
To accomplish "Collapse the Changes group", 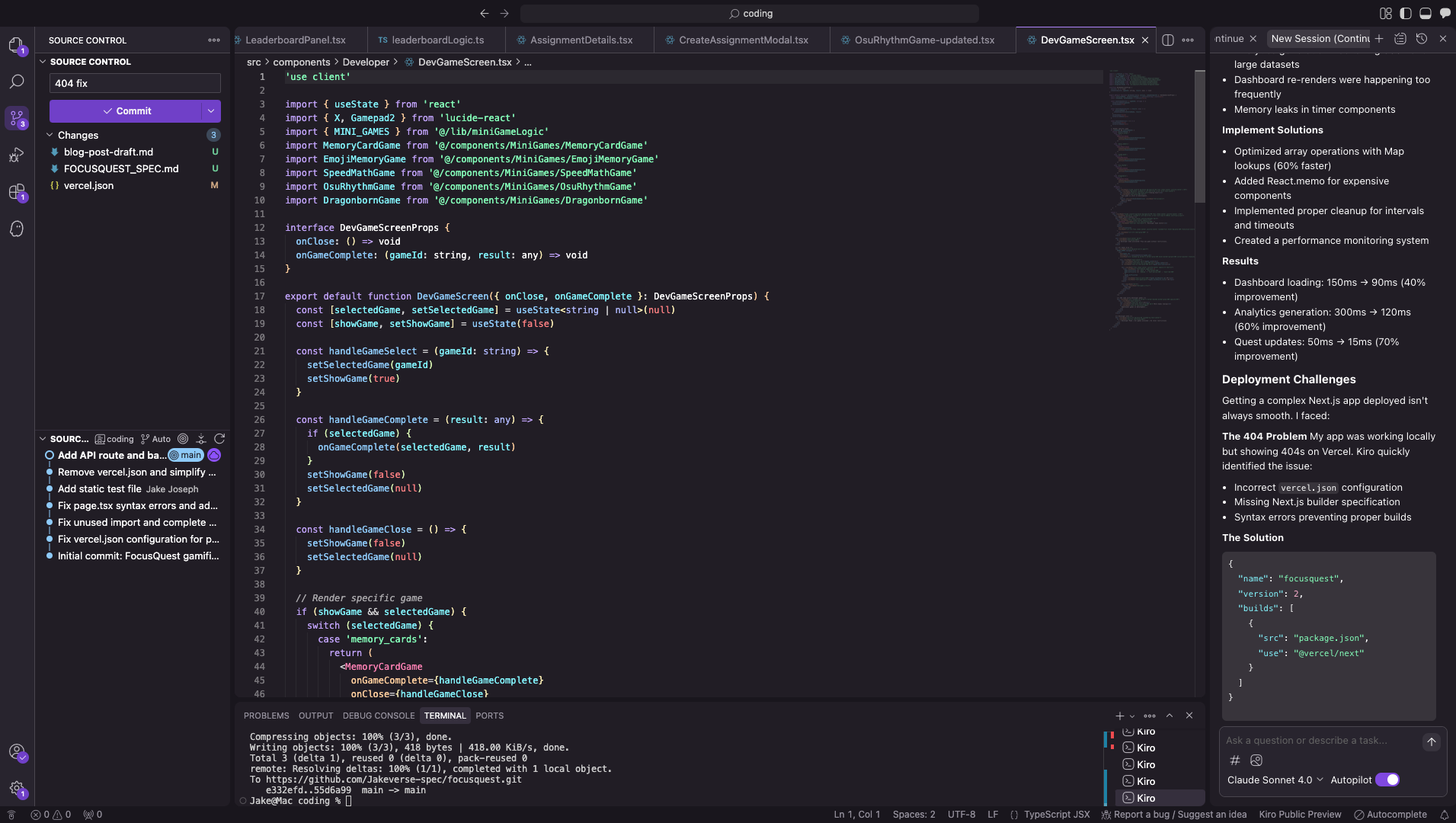I will 50,135.
